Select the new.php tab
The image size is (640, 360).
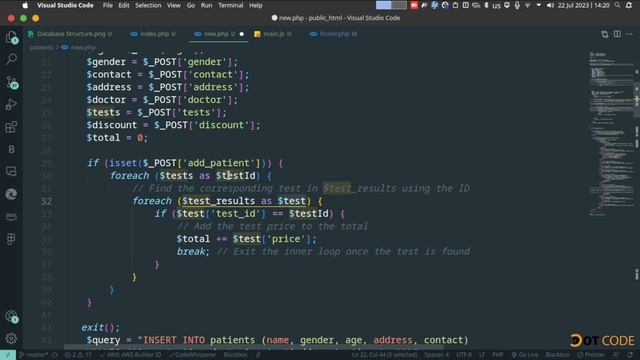[219, 34]
